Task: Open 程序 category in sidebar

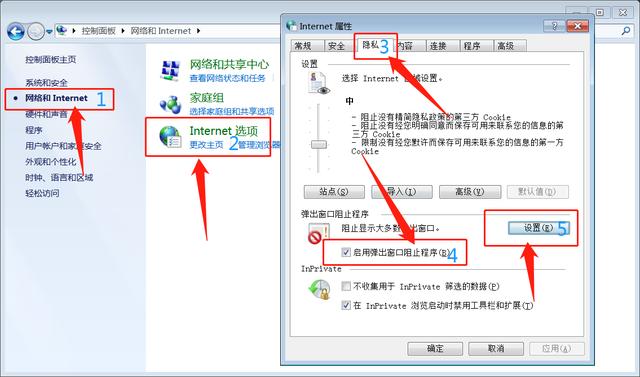Action: [x=34, y=130]
